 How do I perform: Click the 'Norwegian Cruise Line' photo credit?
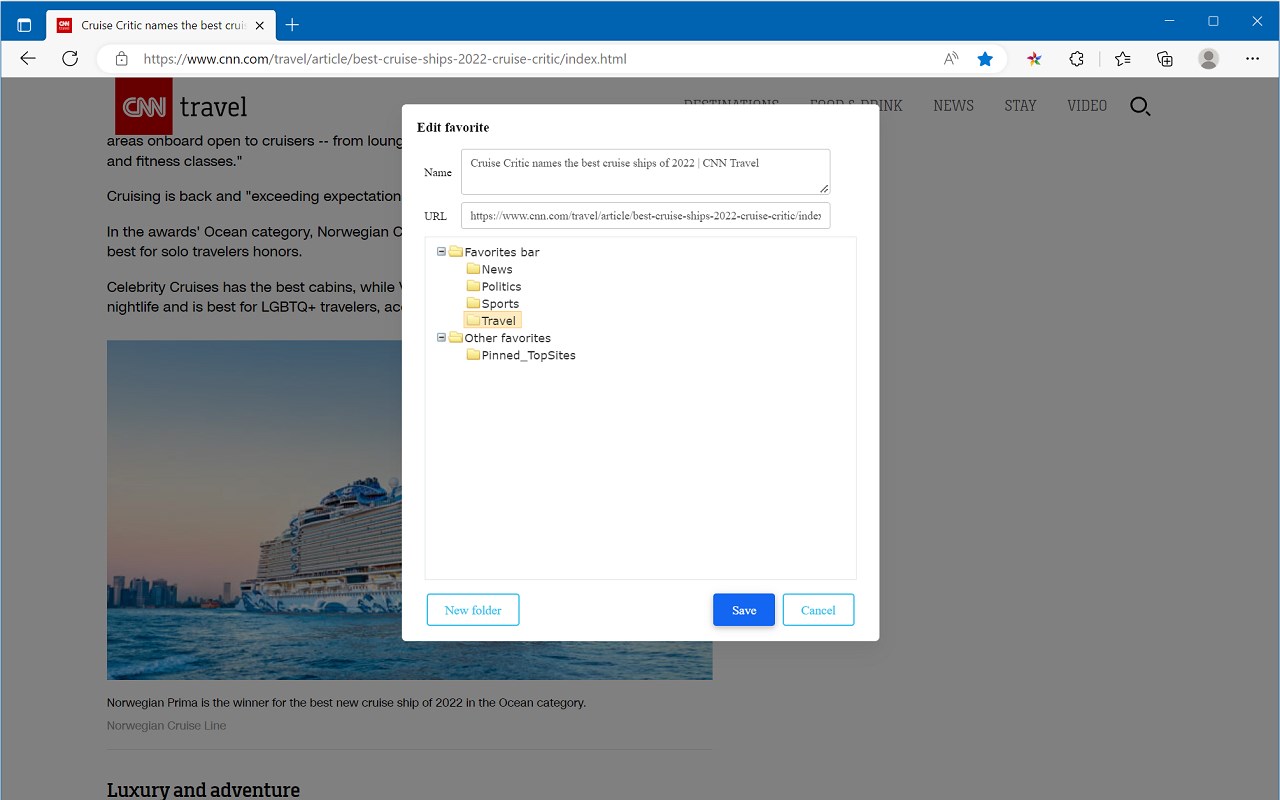tap(167, 726)
